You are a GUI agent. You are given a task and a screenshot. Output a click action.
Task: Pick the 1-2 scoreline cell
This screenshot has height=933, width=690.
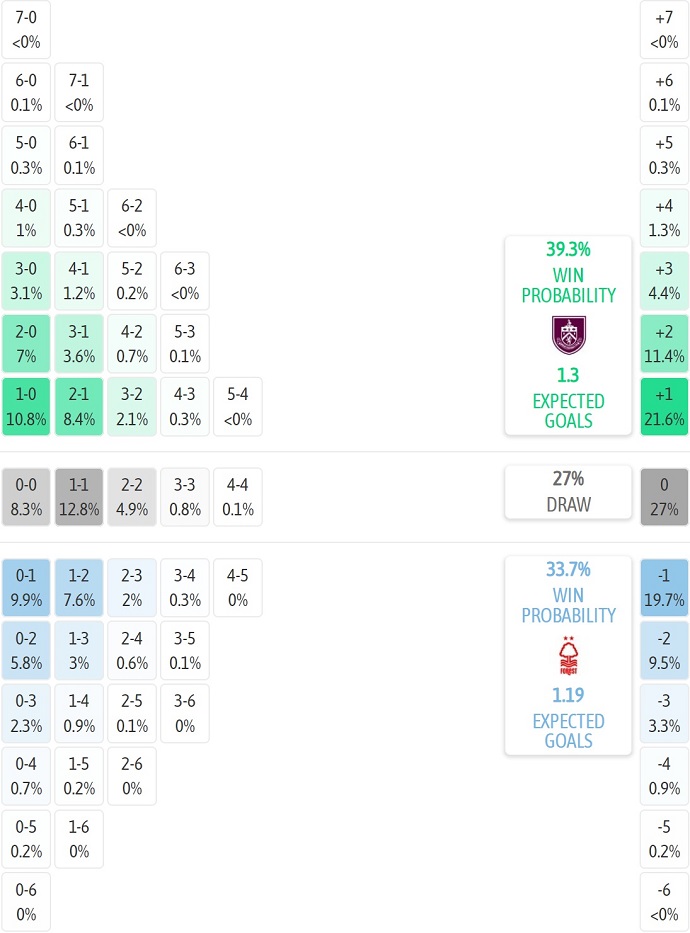tap(79, 588)
